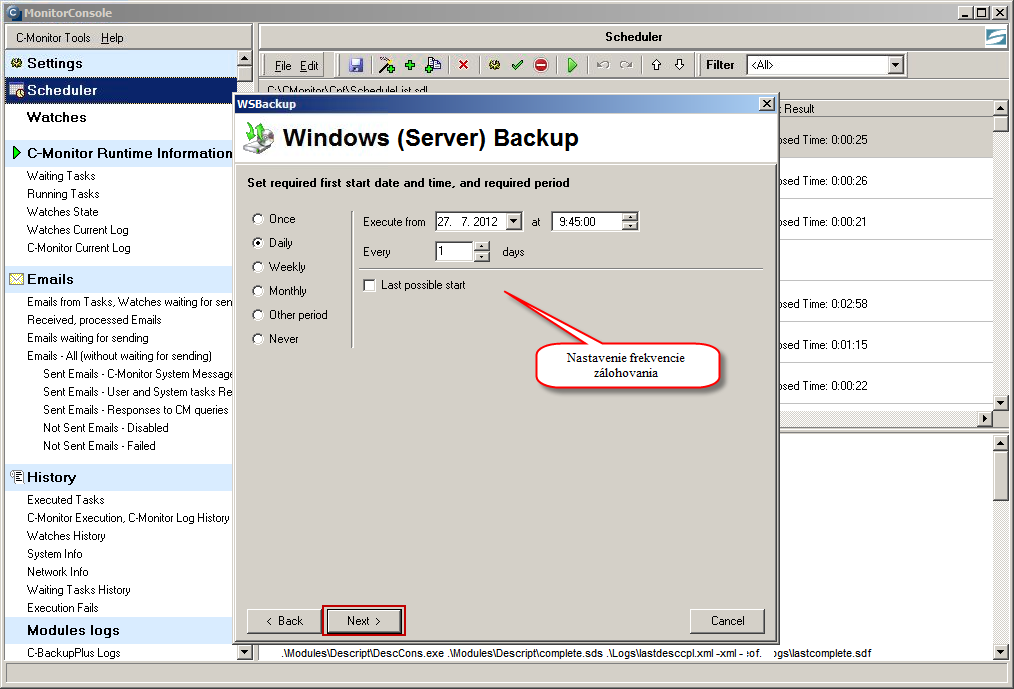Click the Save floppy disk icon in Scheduler toolbar
This screenshot has height=689, width=1014.
356,65
